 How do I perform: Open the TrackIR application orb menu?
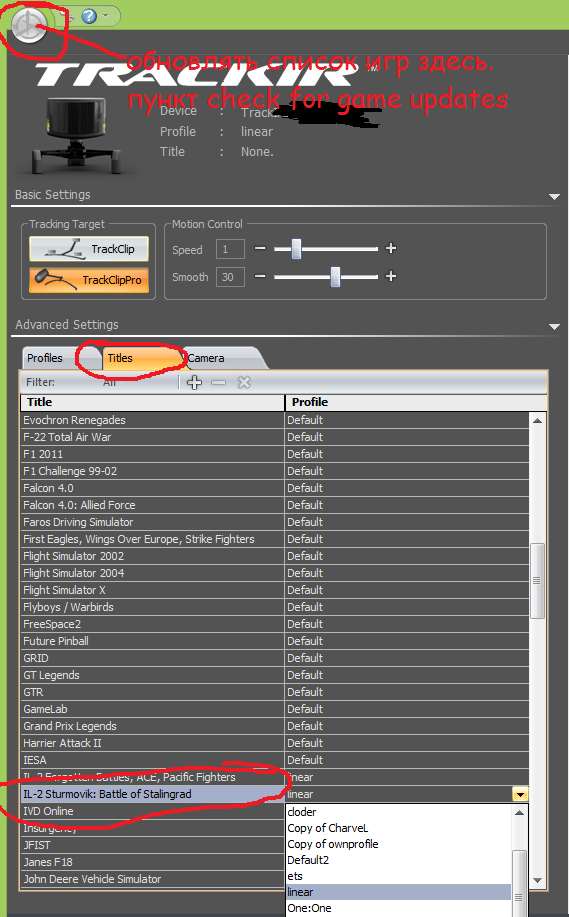tap(29, 26)
